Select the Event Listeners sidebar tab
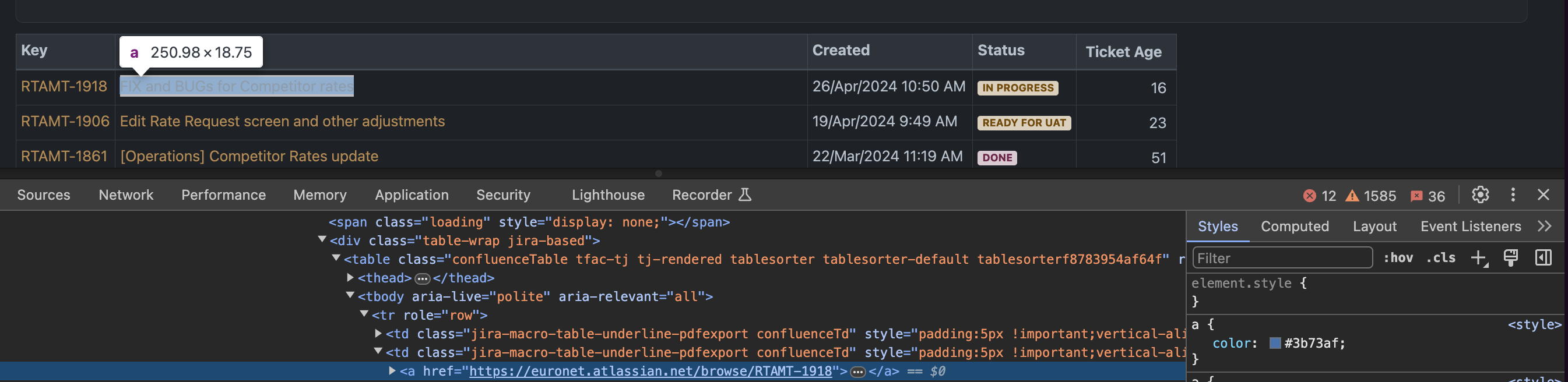 click(x=1471, y=227)
